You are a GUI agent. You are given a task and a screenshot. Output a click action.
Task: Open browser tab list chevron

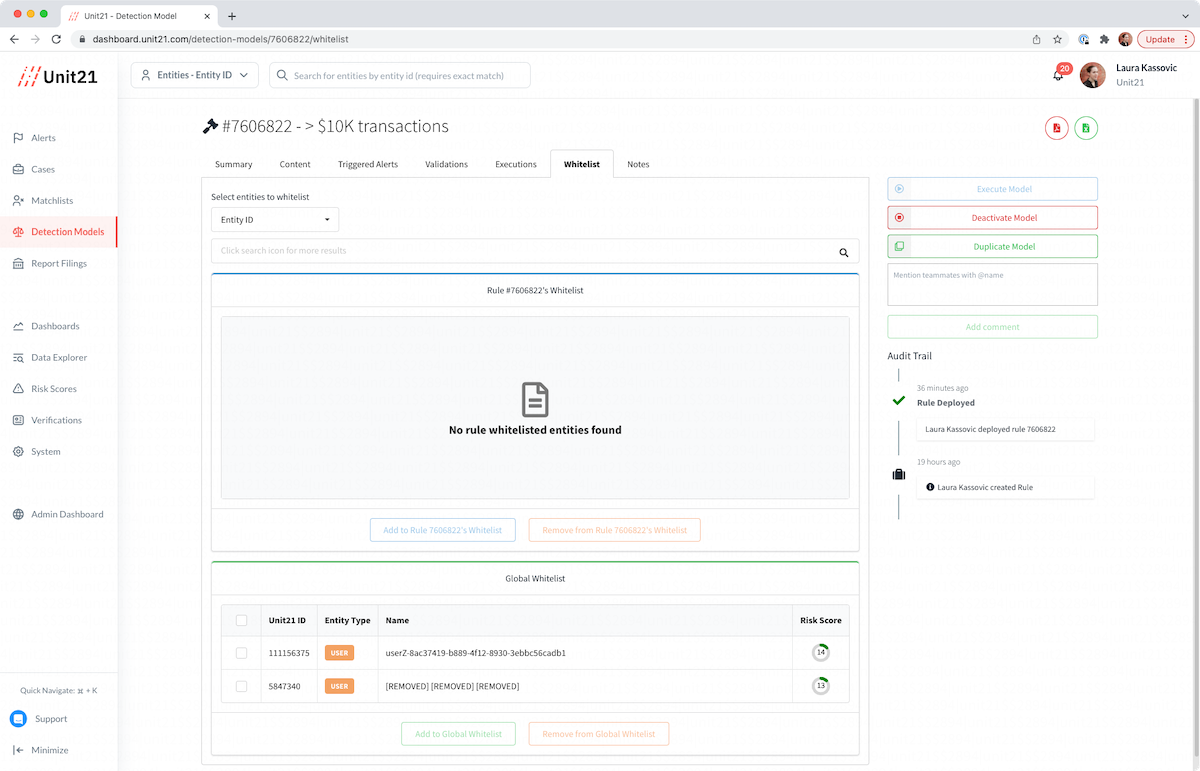1186,16
